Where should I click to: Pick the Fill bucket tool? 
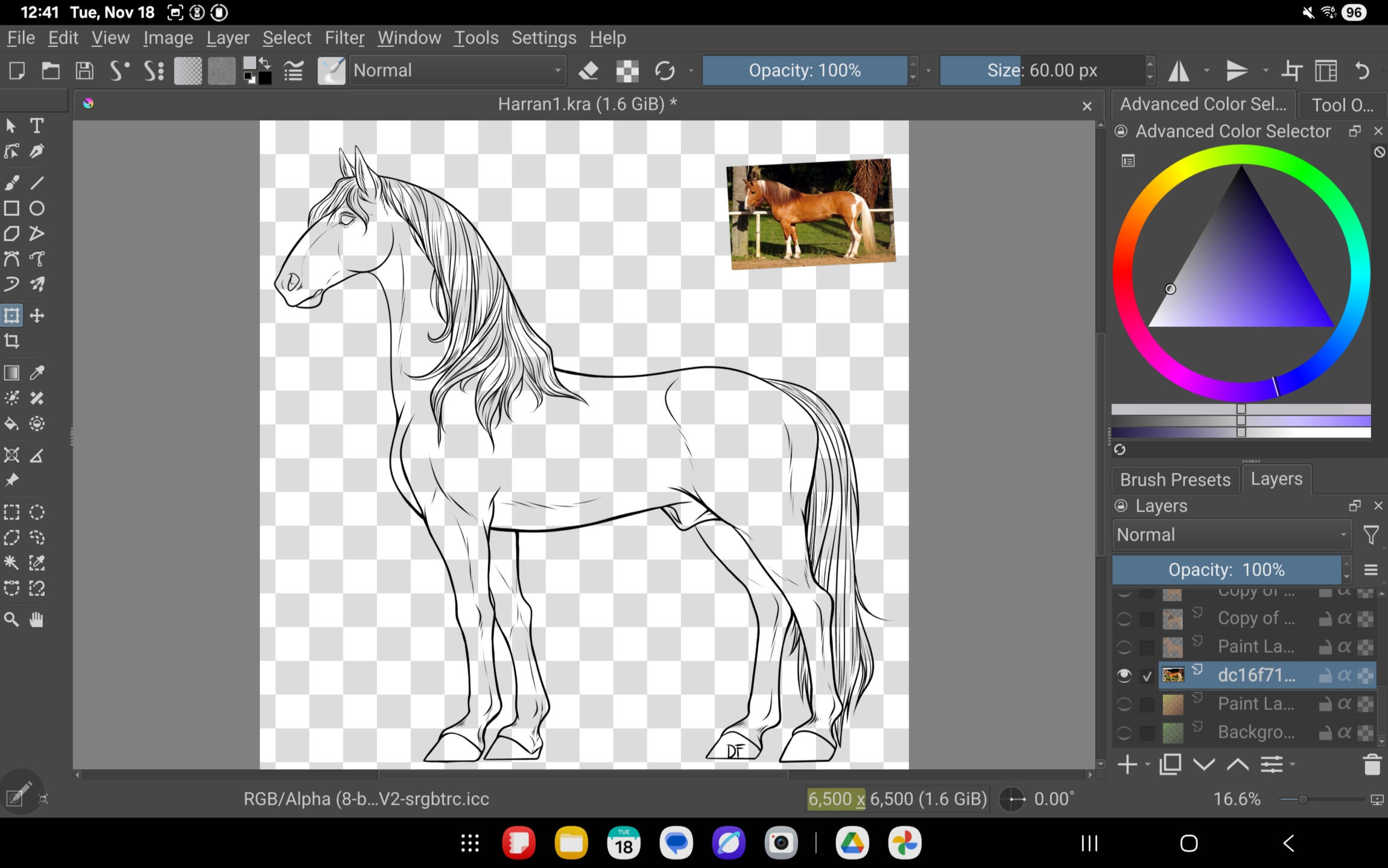tap(11, 424)
